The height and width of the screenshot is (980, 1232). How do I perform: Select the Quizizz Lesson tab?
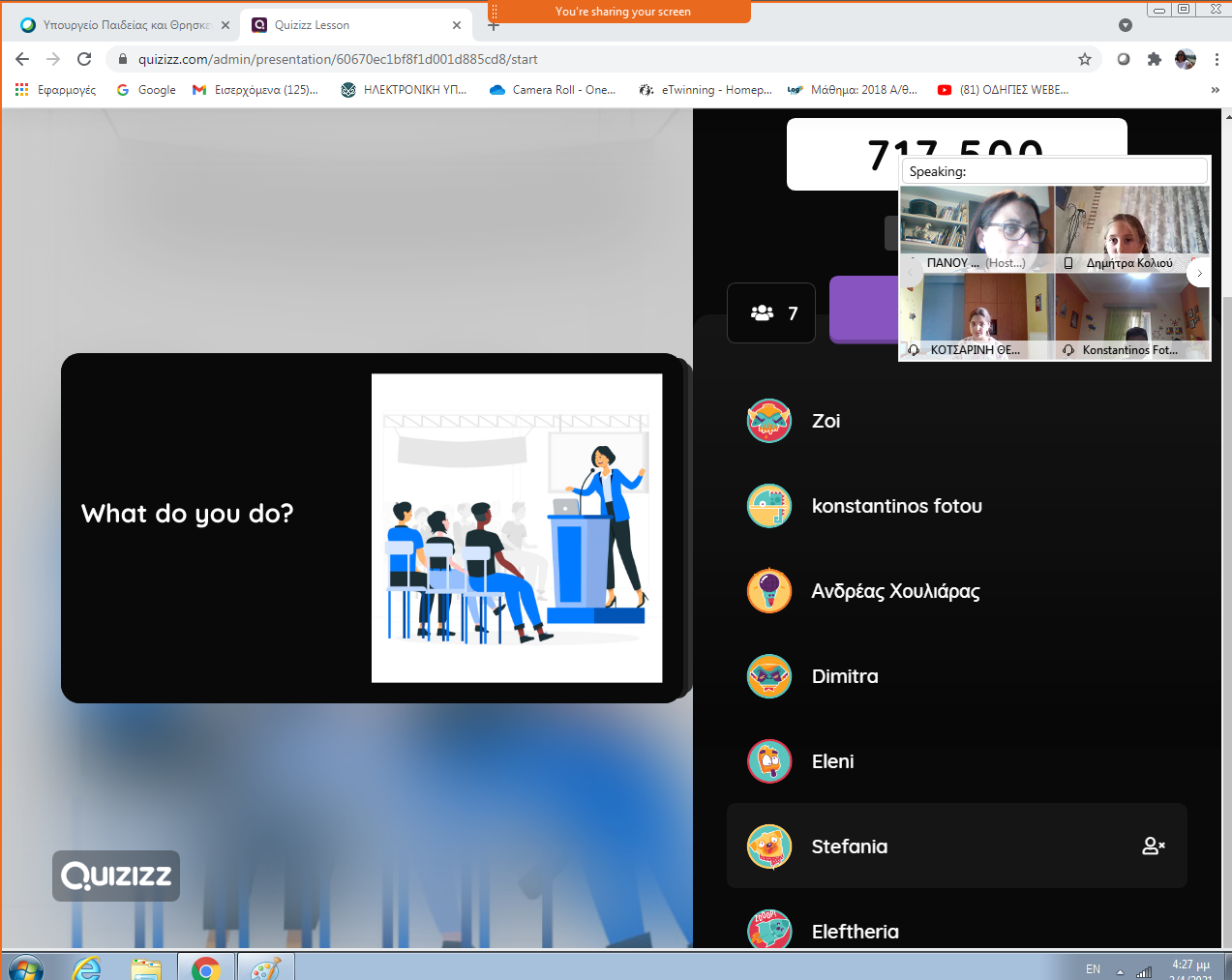point(348,25)
